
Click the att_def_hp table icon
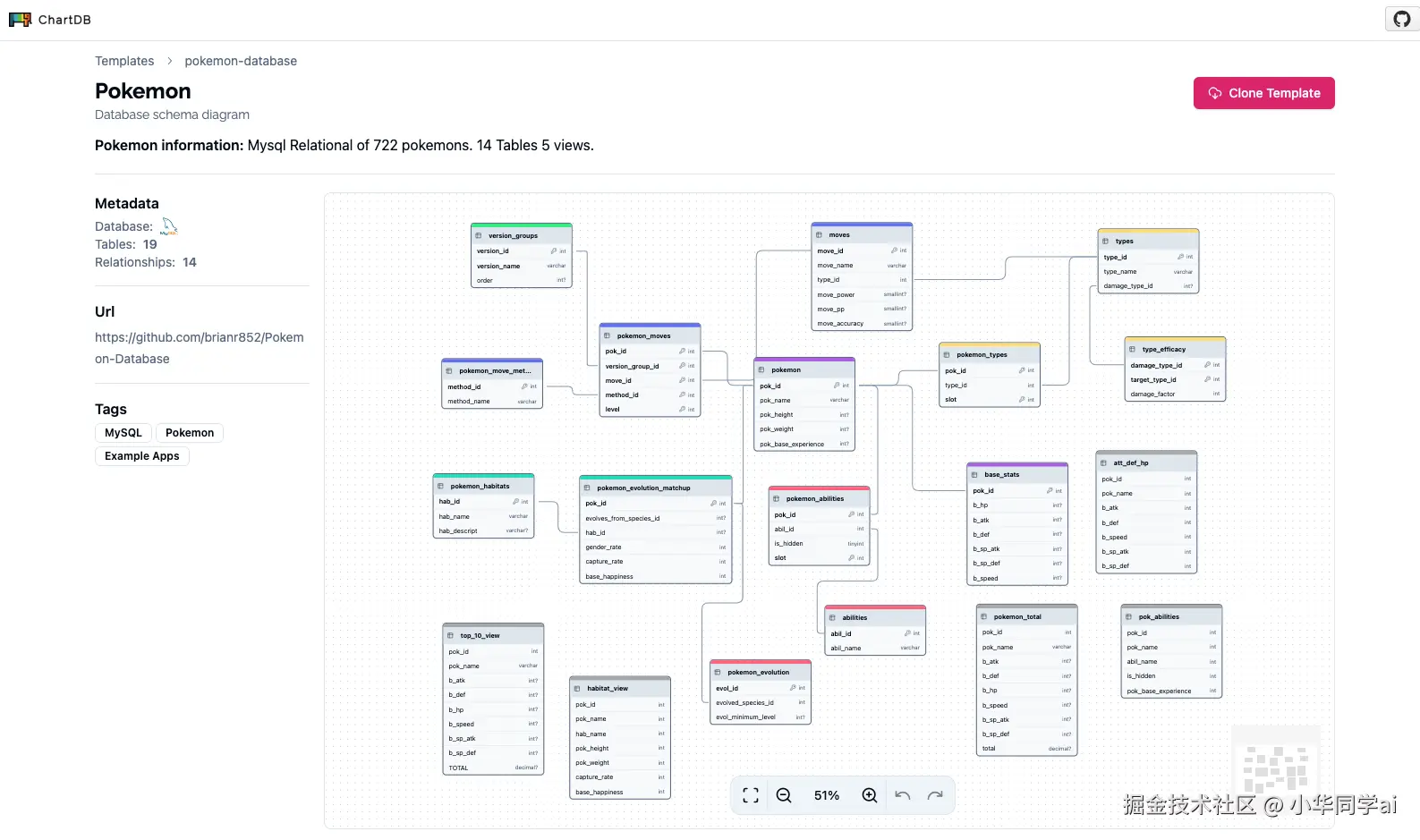click(x=1103, y=463)
